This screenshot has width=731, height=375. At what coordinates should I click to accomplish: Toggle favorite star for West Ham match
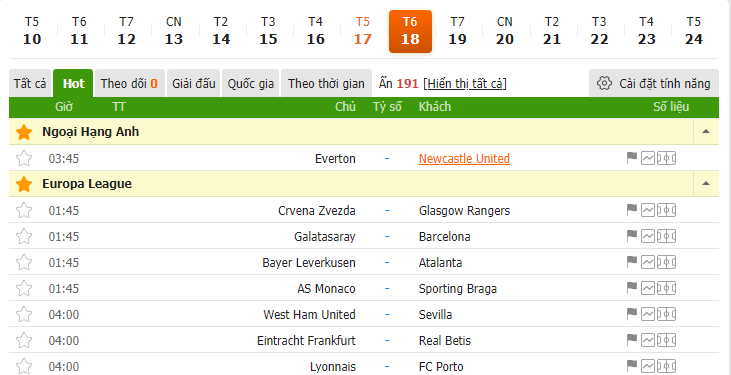tap(24, 314)
